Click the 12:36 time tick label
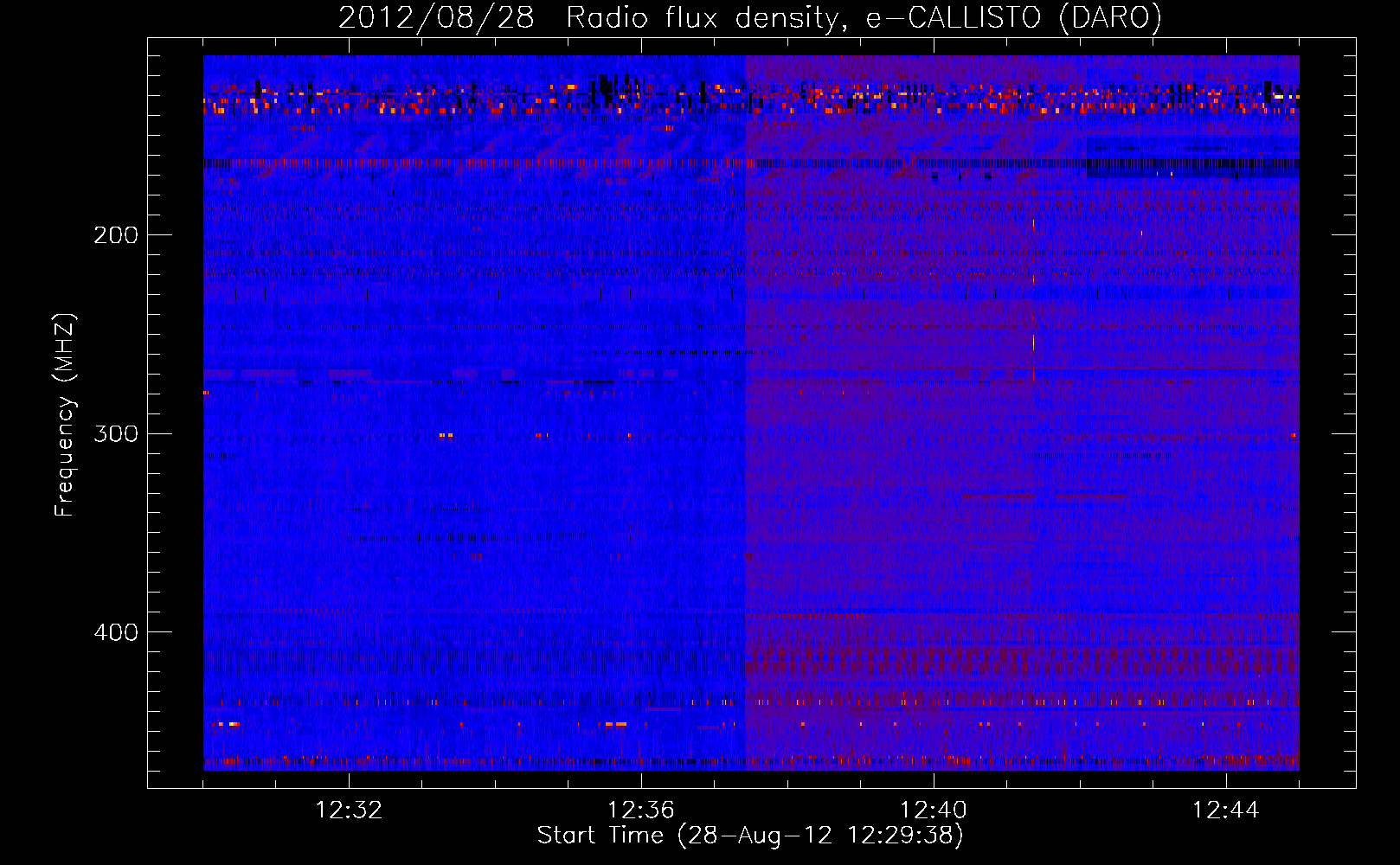 (641, 811)
